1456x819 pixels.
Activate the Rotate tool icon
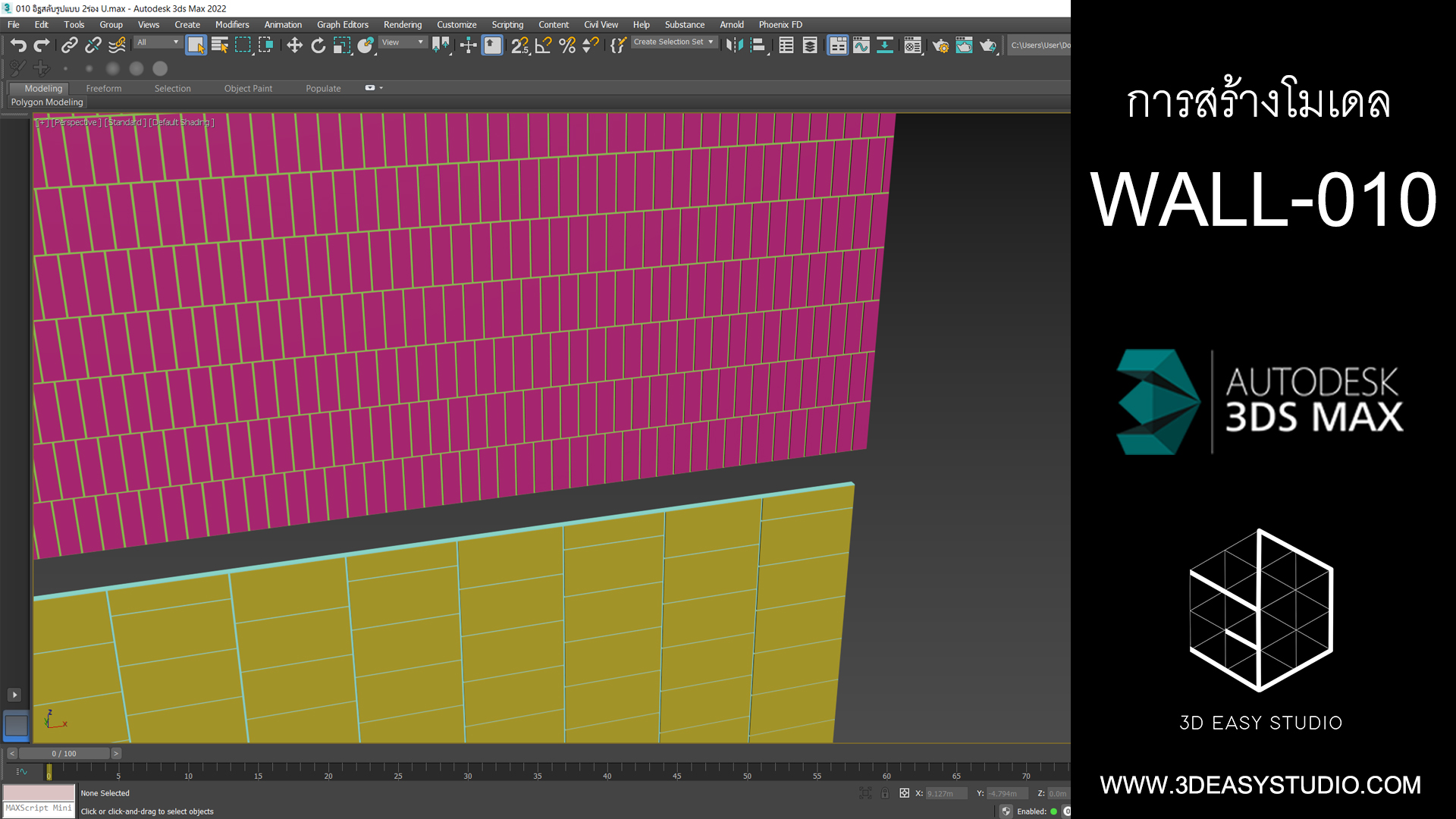point(318,45)
